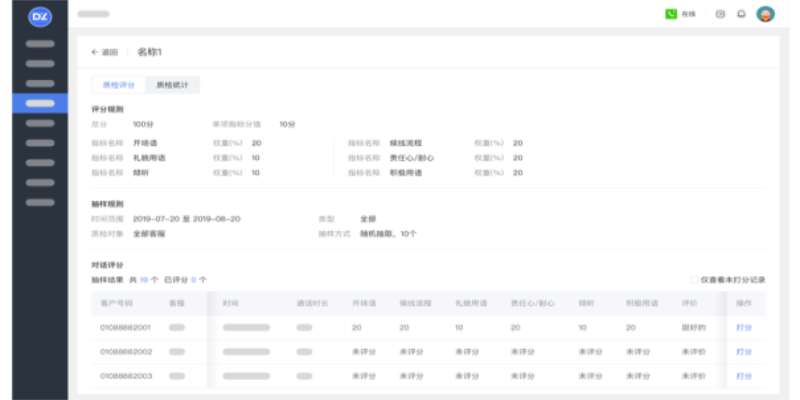Click 打分 for customer 01088882003

pos(743,376)
